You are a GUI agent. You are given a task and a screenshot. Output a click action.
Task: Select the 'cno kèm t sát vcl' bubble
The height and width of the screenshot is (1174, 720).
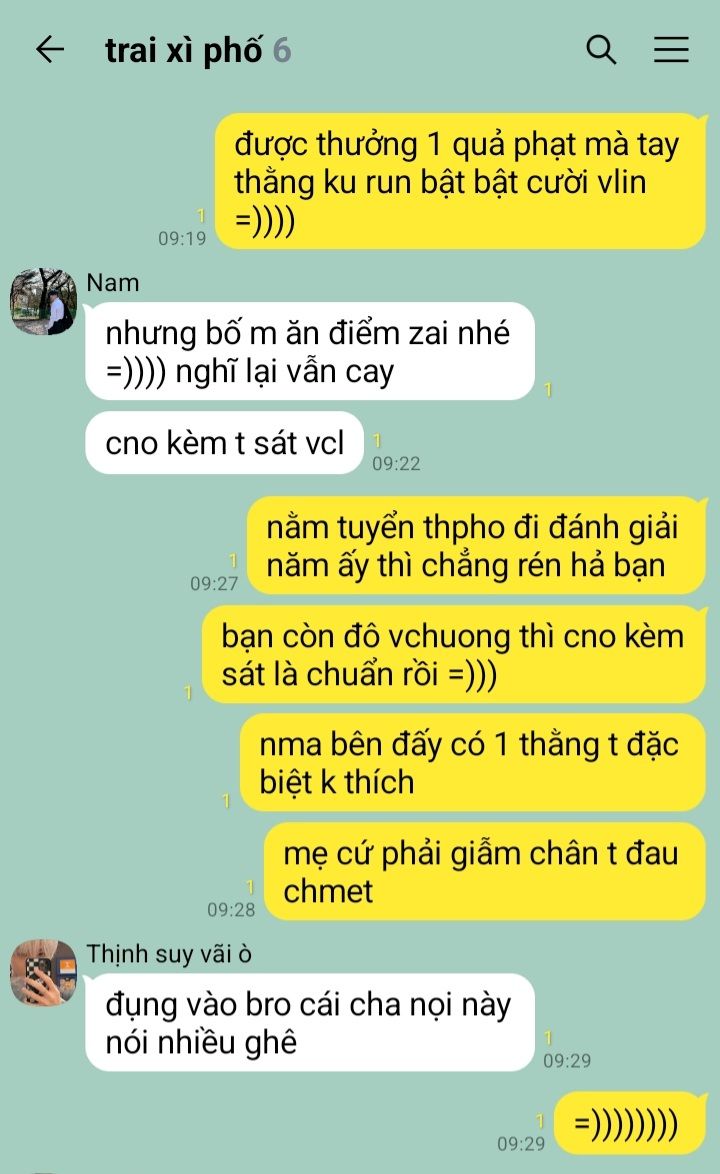(225, 442)
